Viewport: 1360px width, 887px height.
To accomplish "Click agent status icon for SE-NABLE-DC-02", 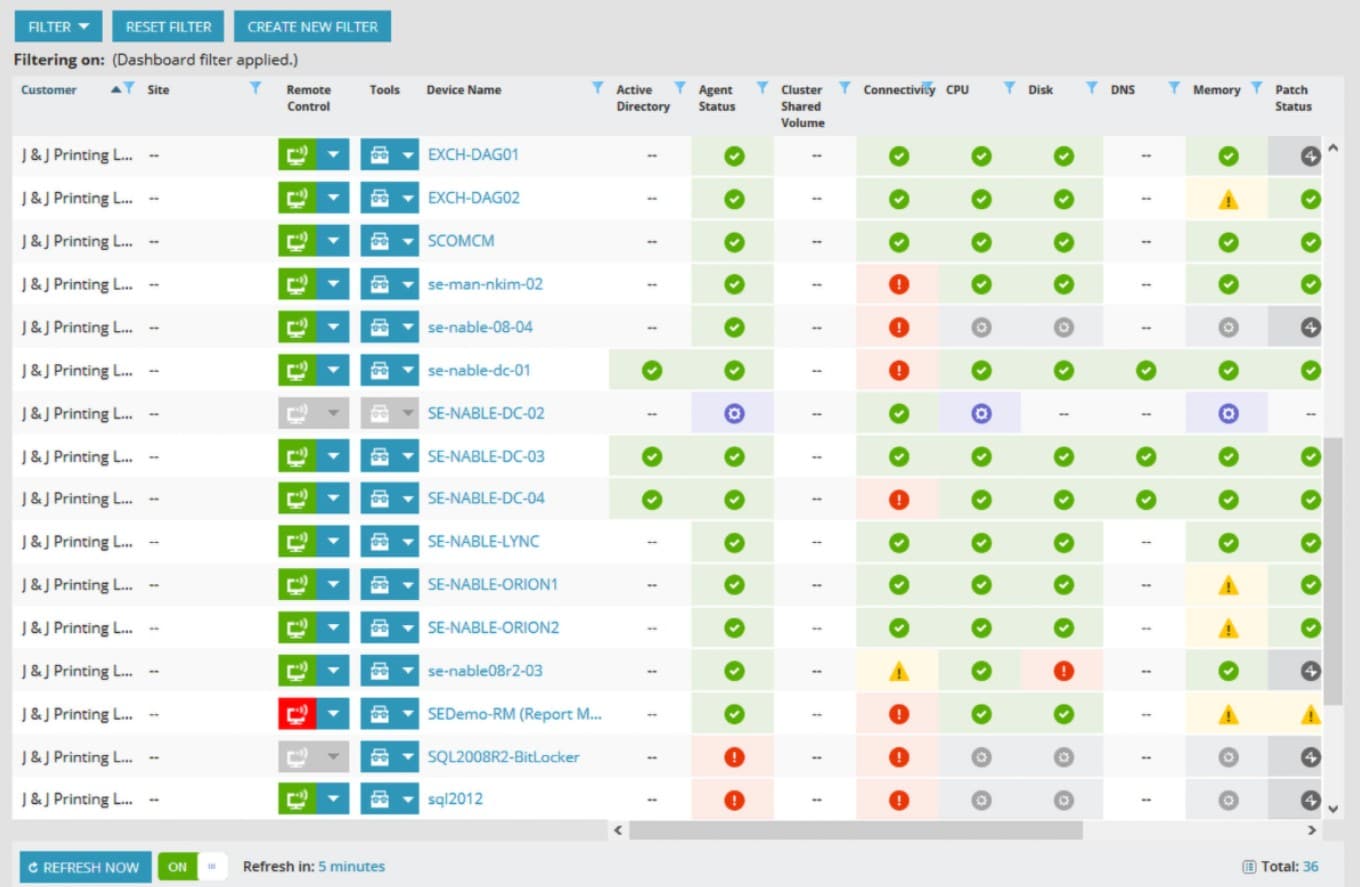I will [734, 413].
